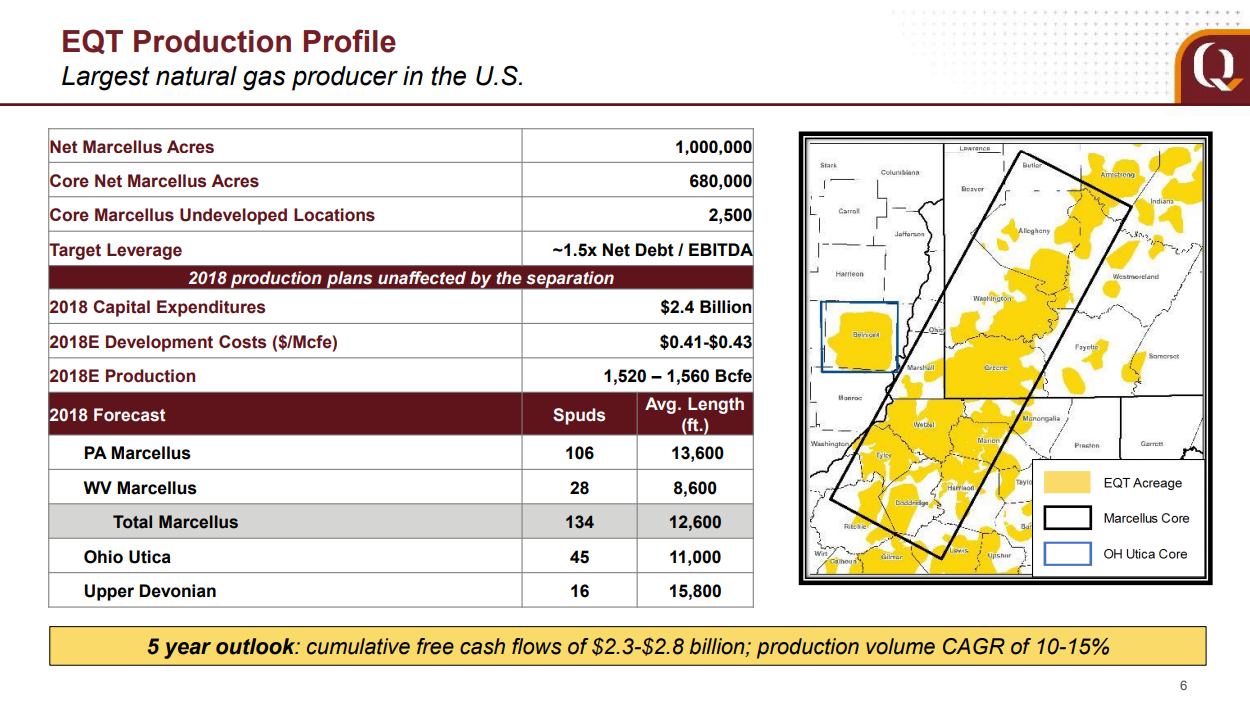This screenshot has height=702, width=1250.
Task: Click the Preston county label on map
Action: 1086,445
